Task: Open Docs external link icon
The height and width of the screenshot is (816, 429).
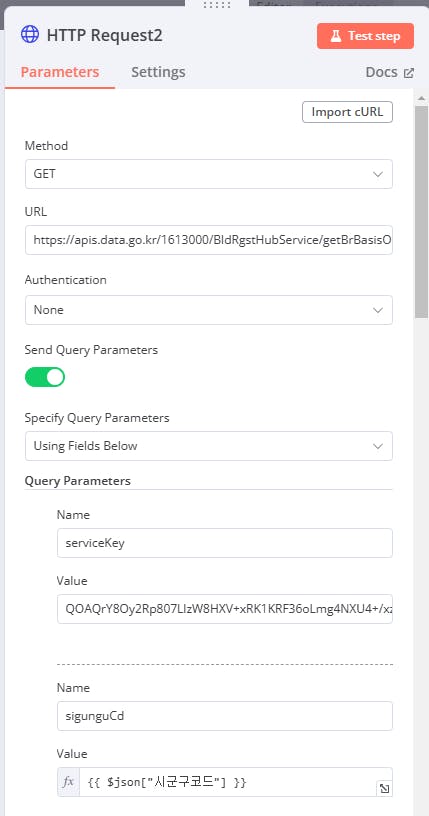Action: pos(409,73)
